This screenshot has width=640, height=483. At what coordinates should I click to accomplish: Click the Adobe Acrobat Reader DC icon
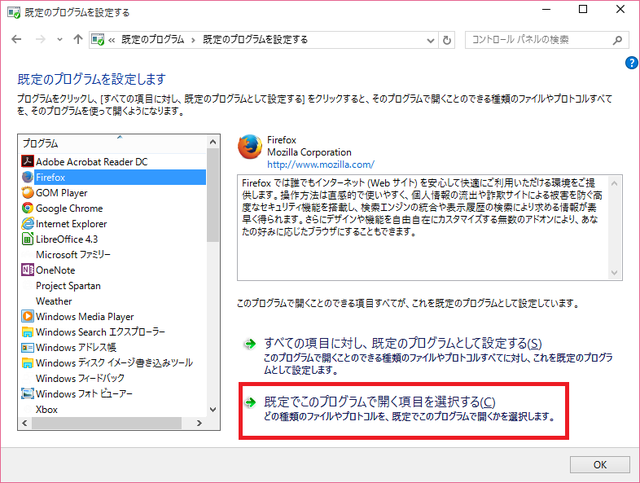(x=27, y=161)
